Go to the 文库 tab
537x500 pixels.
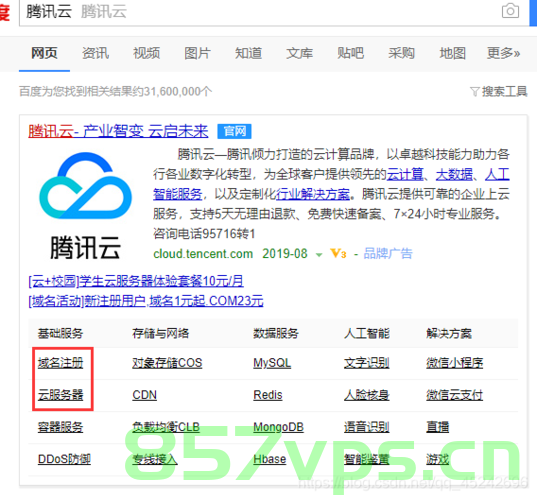pos(299,53)
